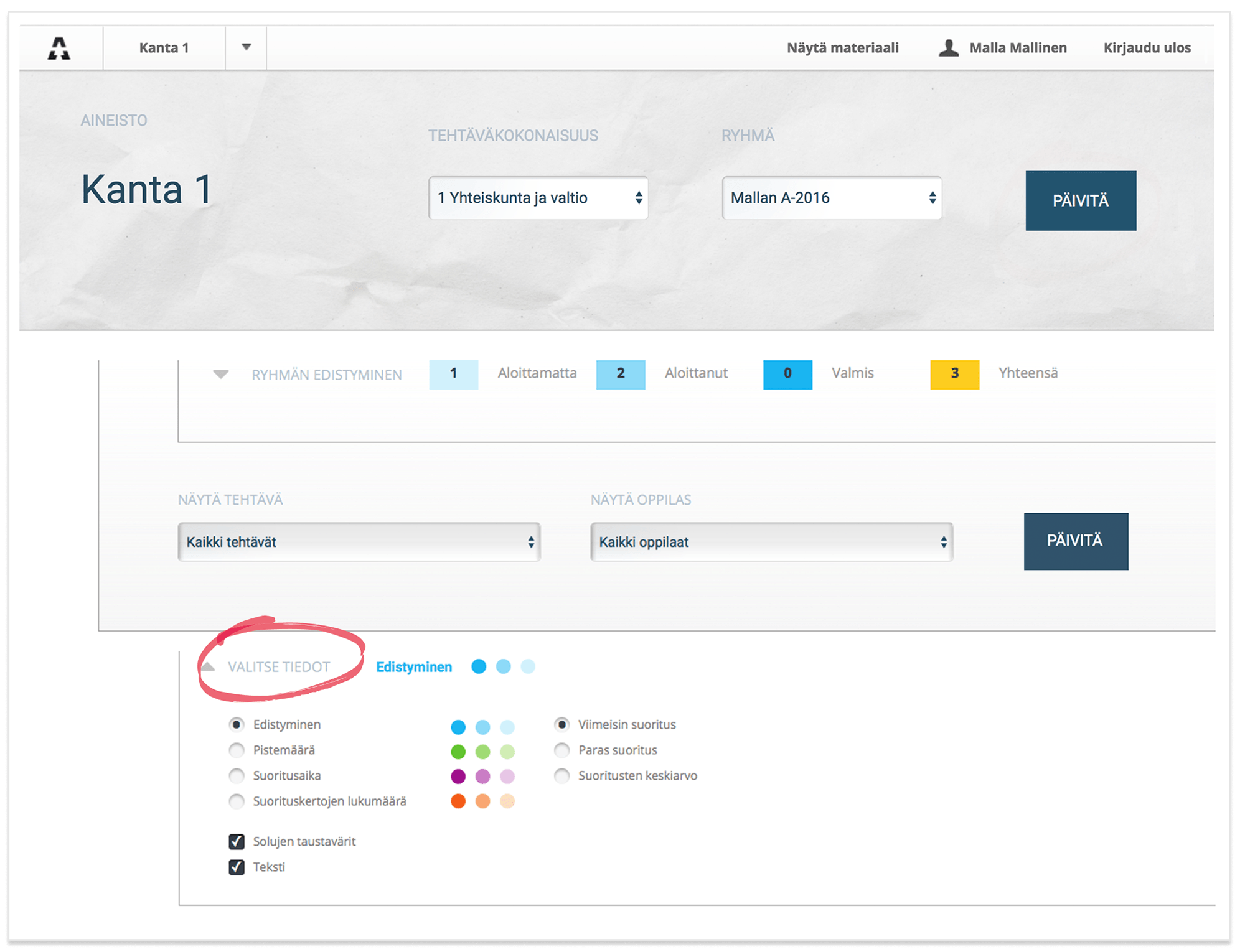The width and height of the screenshot is (1245, 952).
Task: Click the pale purple dot in Suoritusaika row
Action: click(x=507, y=776)
